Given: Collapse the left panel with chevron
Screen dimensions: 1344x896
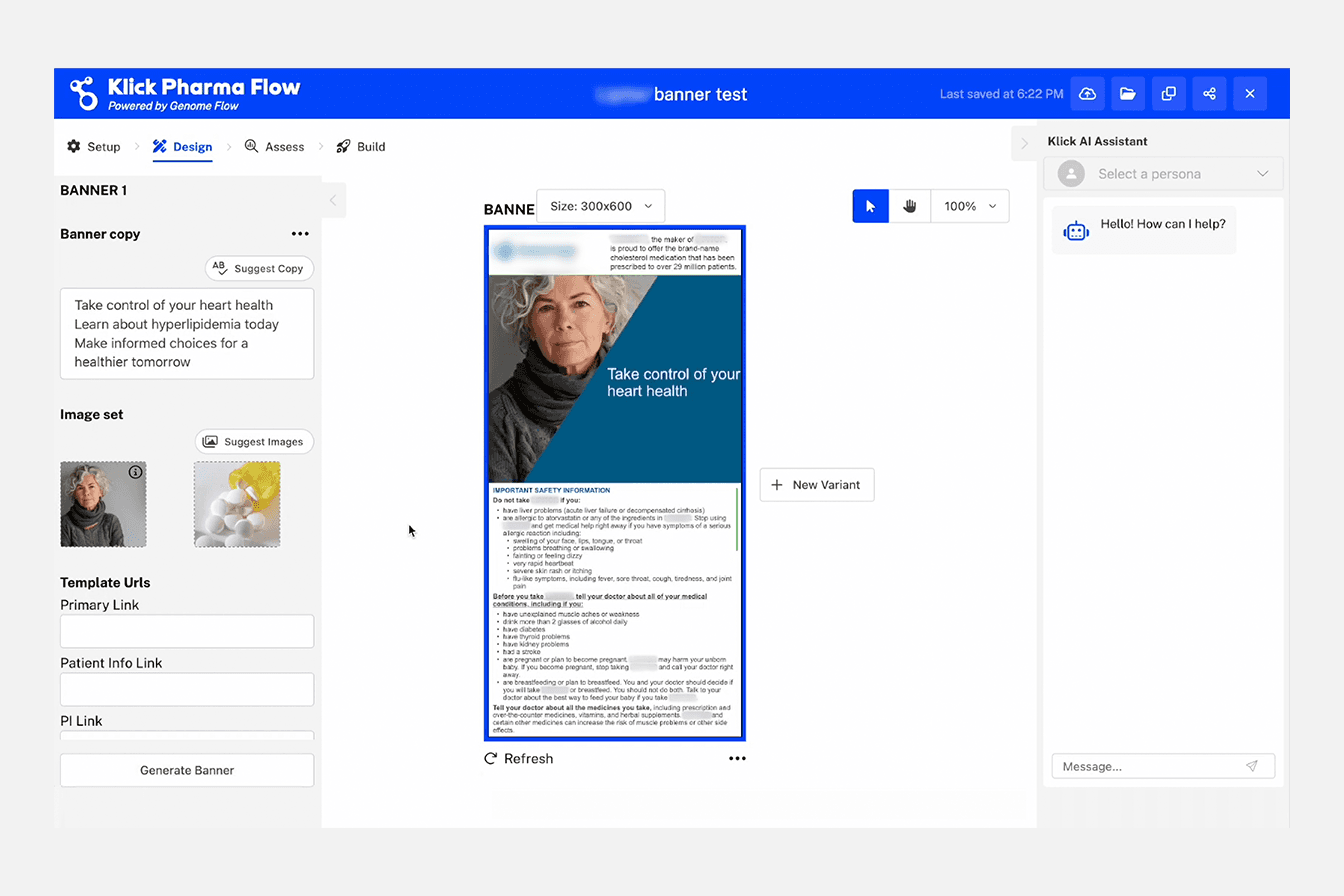Looking at the screenshot, I should (x=333, y=200).
